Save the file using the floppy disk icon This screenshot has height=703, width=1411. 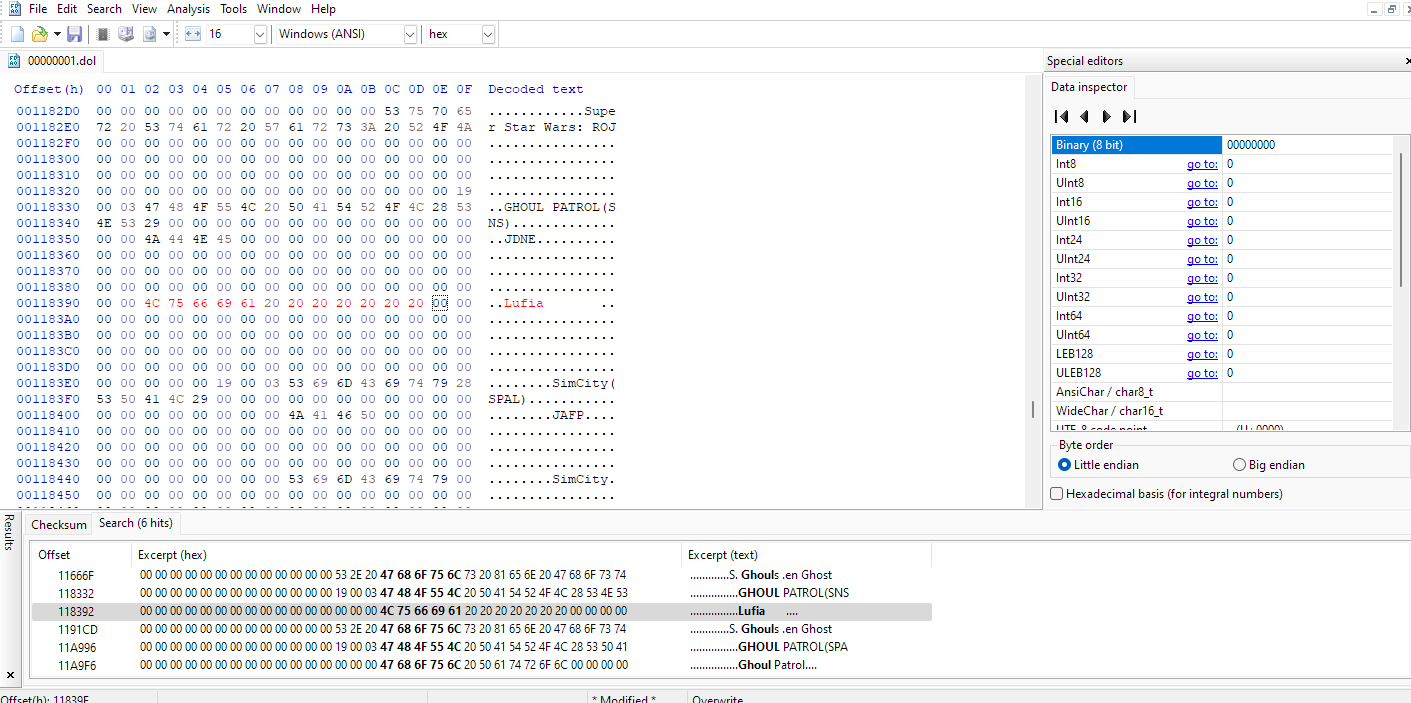[75, 34]
